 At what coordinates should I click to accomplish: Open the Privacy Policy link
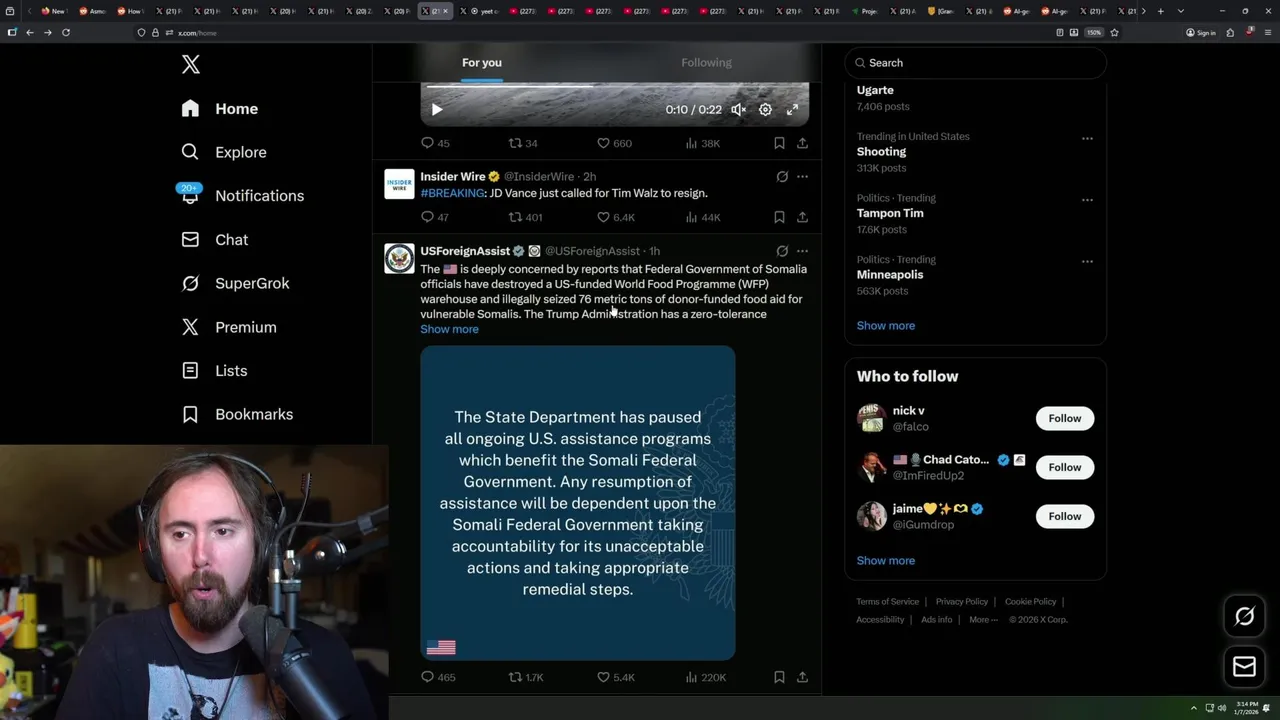click(x=961, y=602)
